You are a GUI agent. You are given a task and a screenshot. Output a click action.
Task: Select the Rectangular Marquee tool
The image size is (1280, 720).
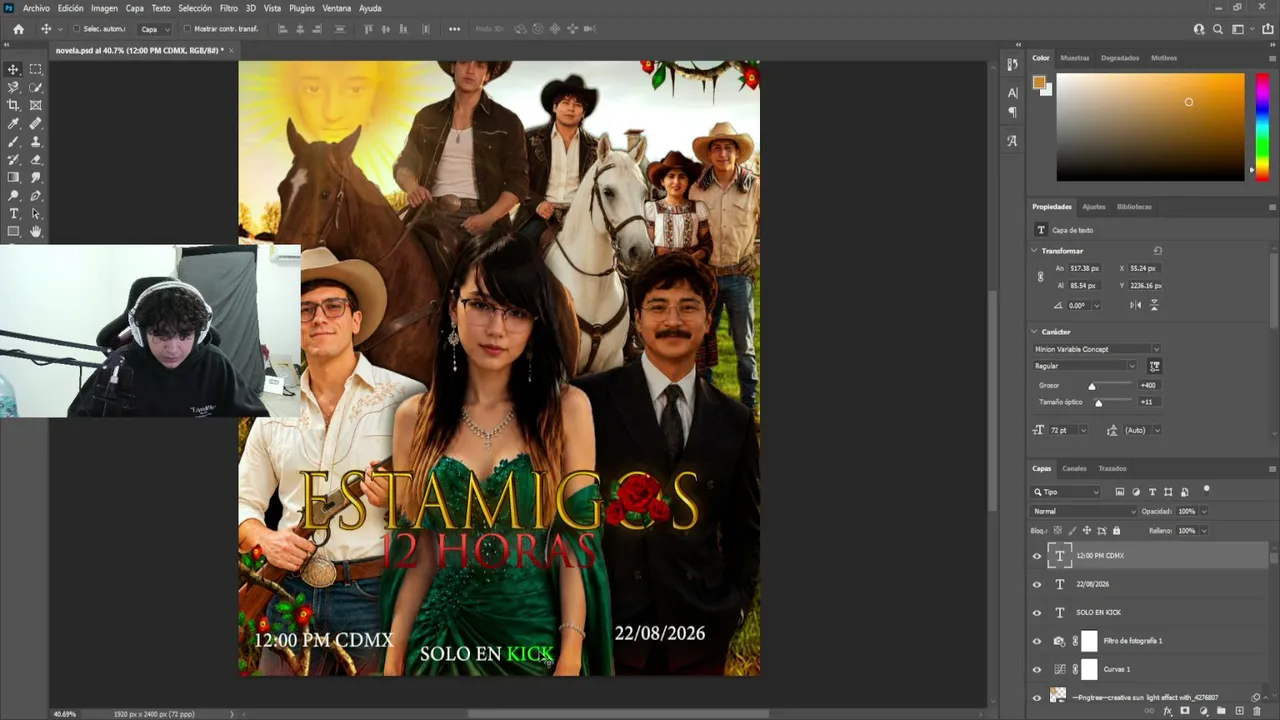click(x=36, y=69)
